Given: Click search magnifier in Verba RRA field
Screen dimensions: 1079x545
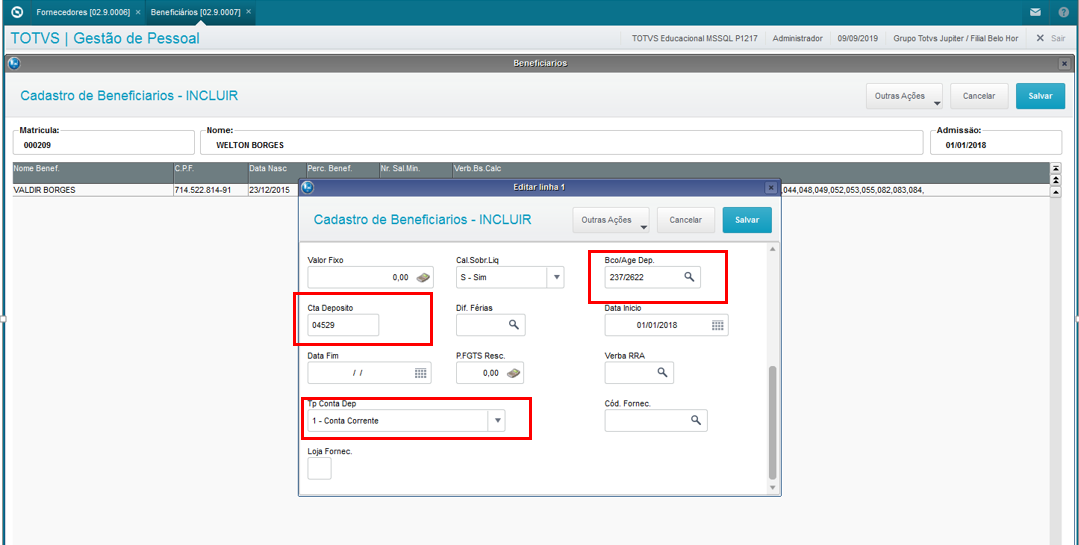Looking at the screenshot, I should pos(662,372).
